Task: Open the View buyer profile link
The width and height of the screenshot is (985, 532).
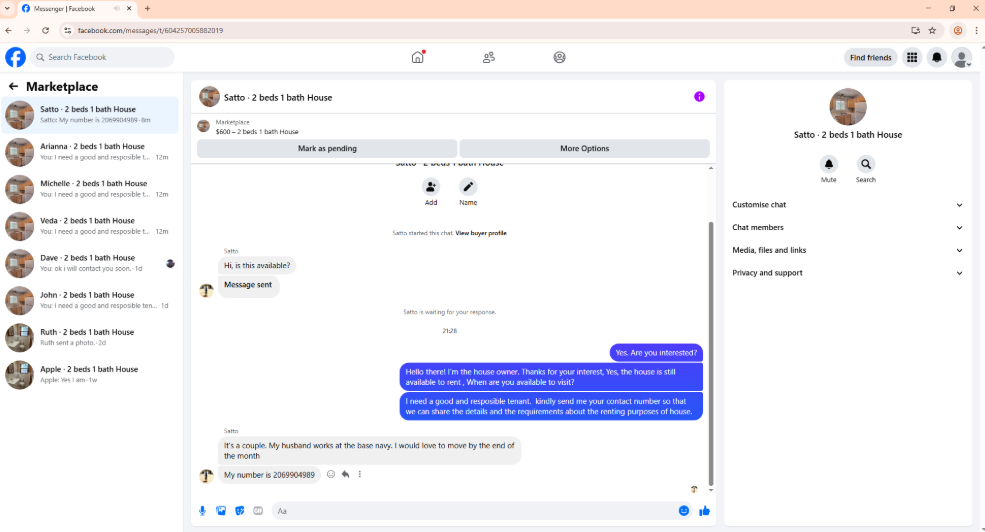Action: pos(481,233)
